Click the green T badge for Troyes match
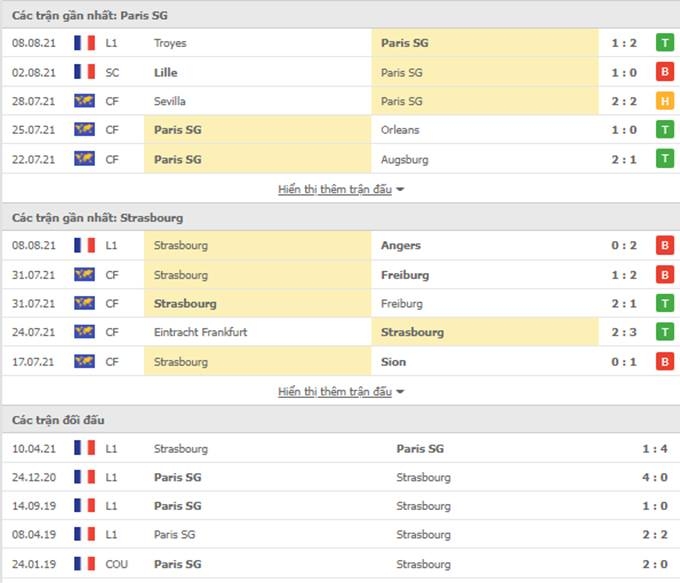The width and height of the screenshot is (680, 583). pyautogui.click(x=665, y=43)
